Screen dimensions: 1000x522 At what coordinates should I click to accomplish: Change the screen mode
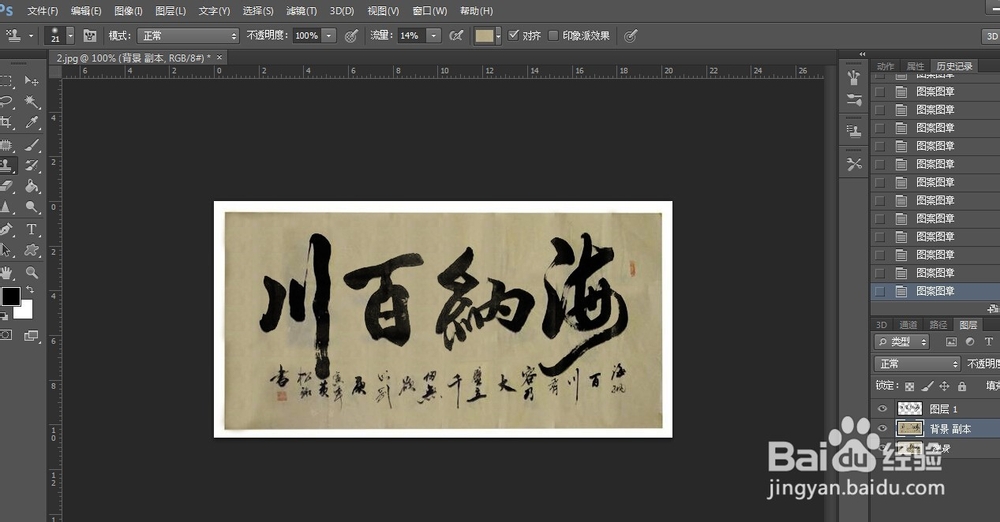(x=31, y=335)
